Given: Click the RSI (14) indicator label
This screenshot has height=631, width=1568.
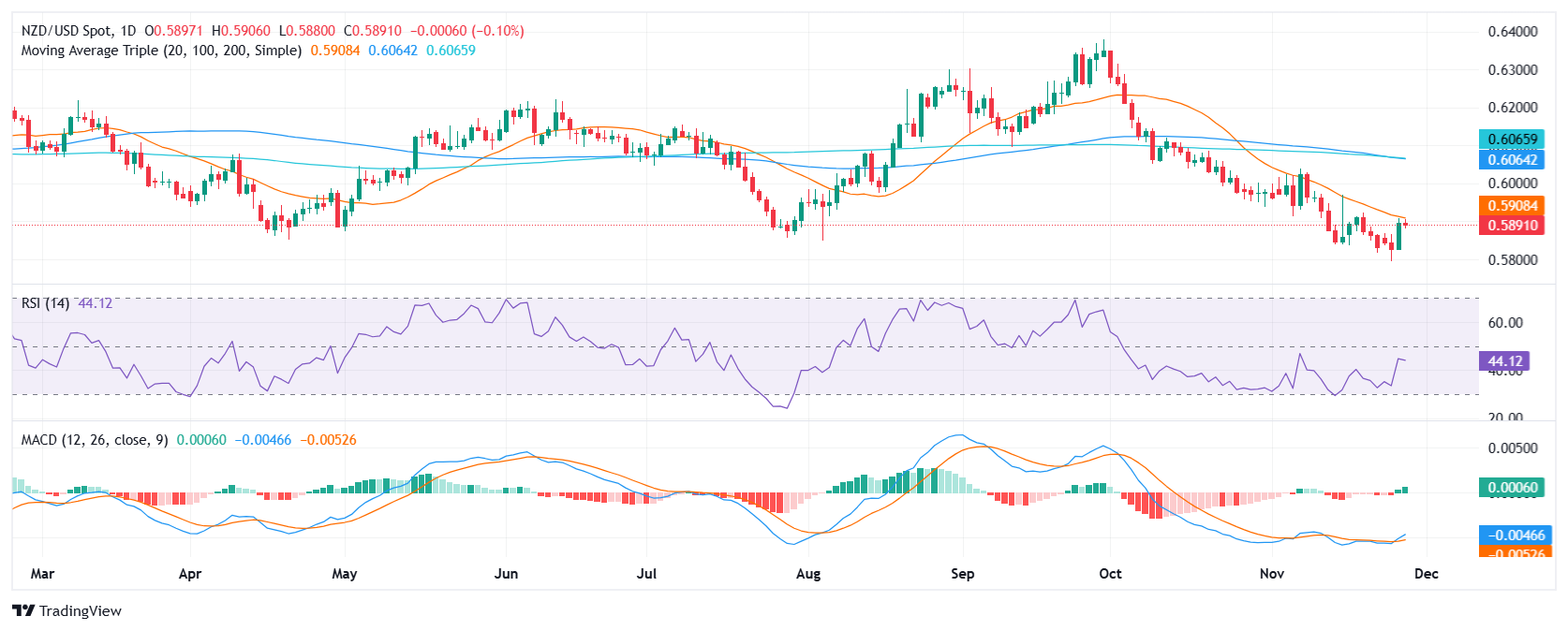Looking at the screenshot, I should tap(45, 303).
